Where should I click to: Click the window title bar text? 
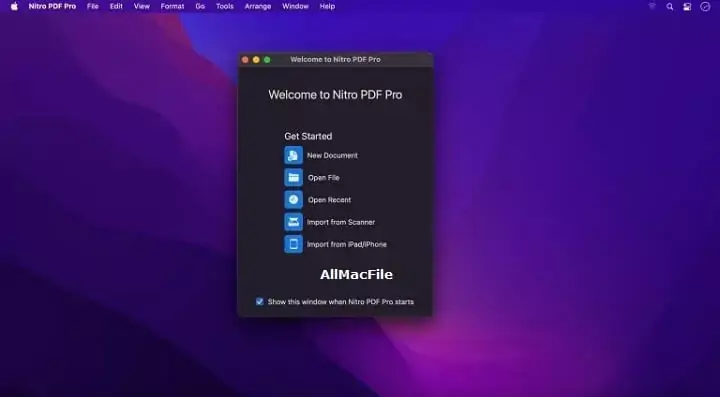click(335, 60)
